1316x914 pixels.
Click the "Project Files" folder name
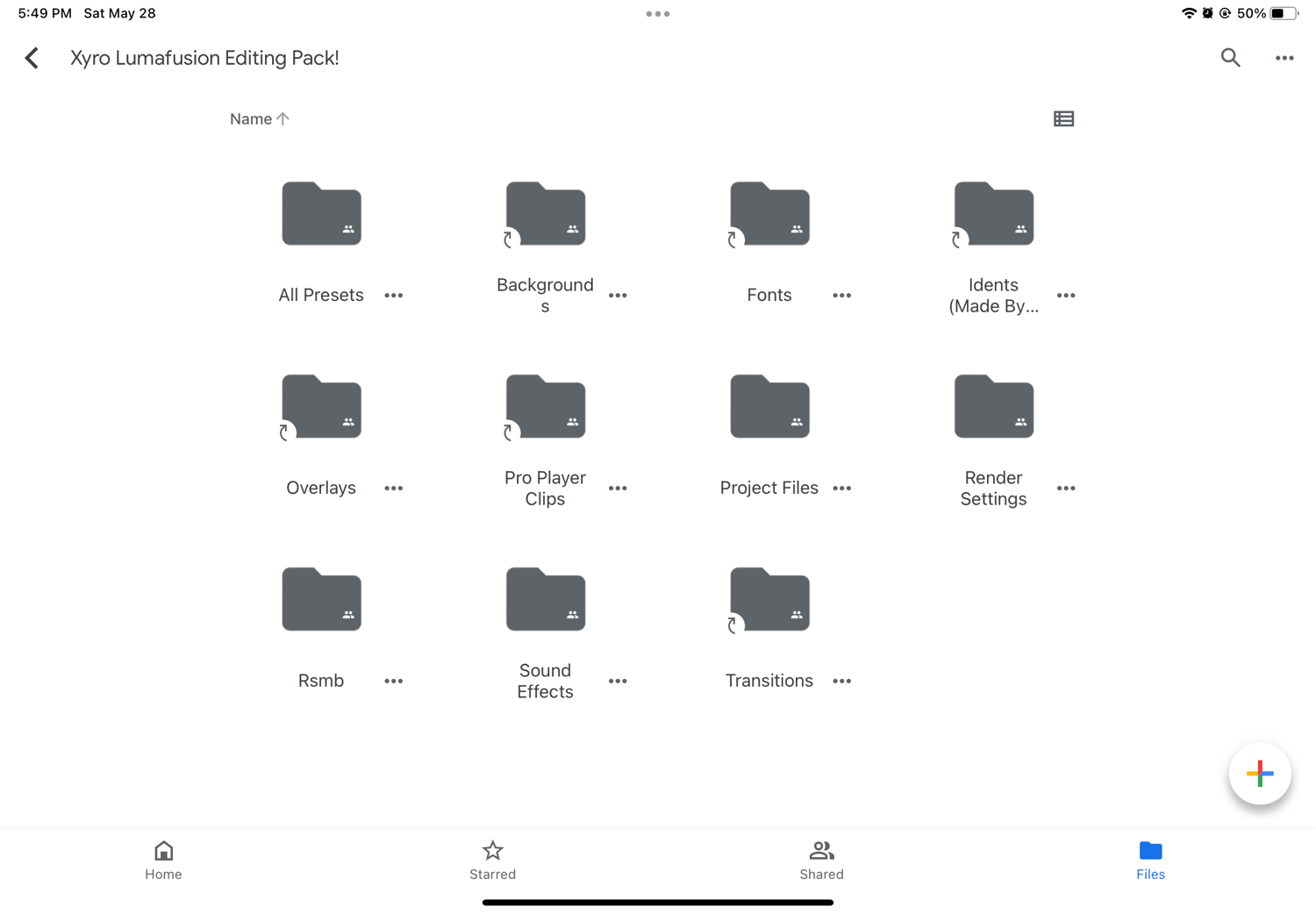tap(769, 489)
